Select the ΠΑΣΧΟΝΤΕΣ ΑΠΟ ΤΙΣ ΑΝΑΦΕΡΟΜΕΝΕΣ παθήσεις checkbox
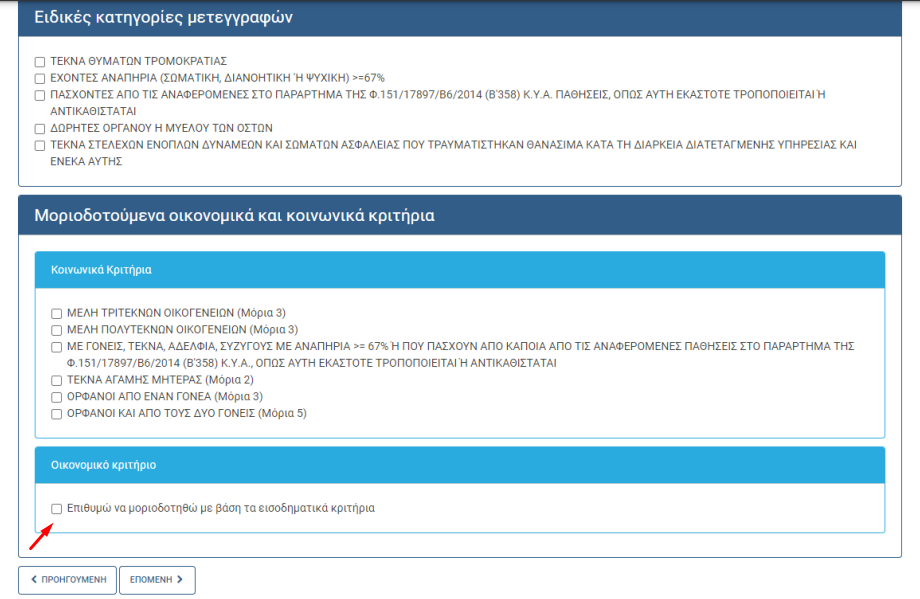Viewport: 920px width, 599px height. [40, 95]
